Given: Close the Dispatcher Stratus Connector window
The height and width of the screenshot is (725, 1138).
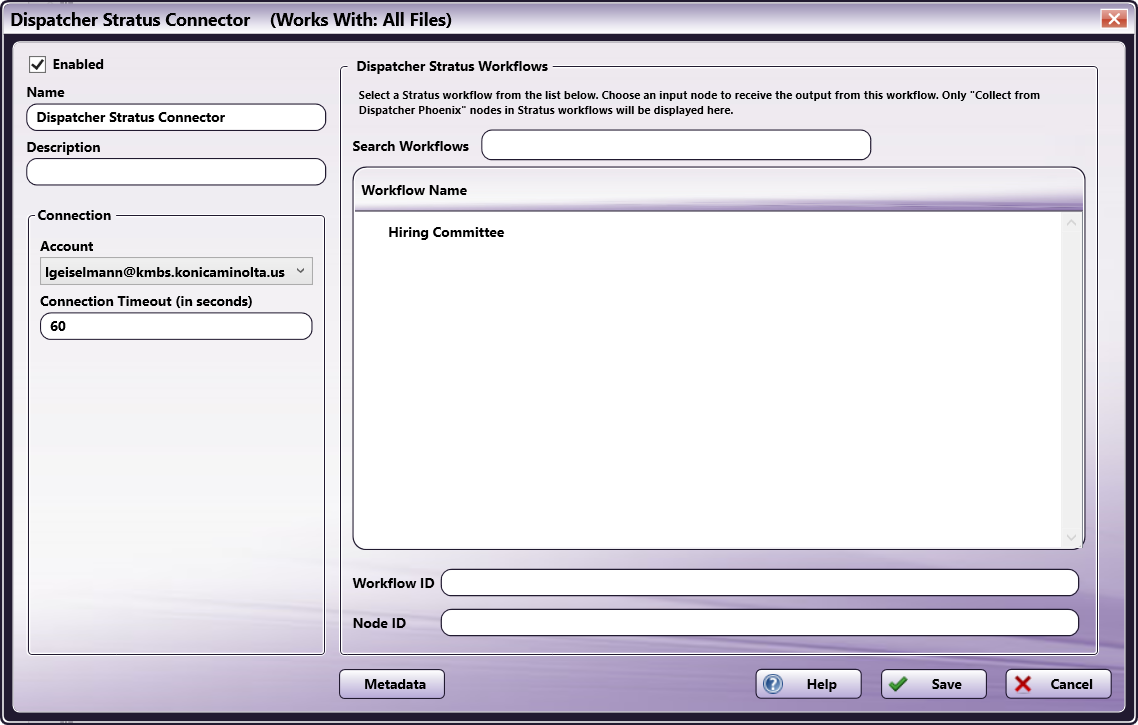Looking at the screenshot, I should coord(1113,19).
